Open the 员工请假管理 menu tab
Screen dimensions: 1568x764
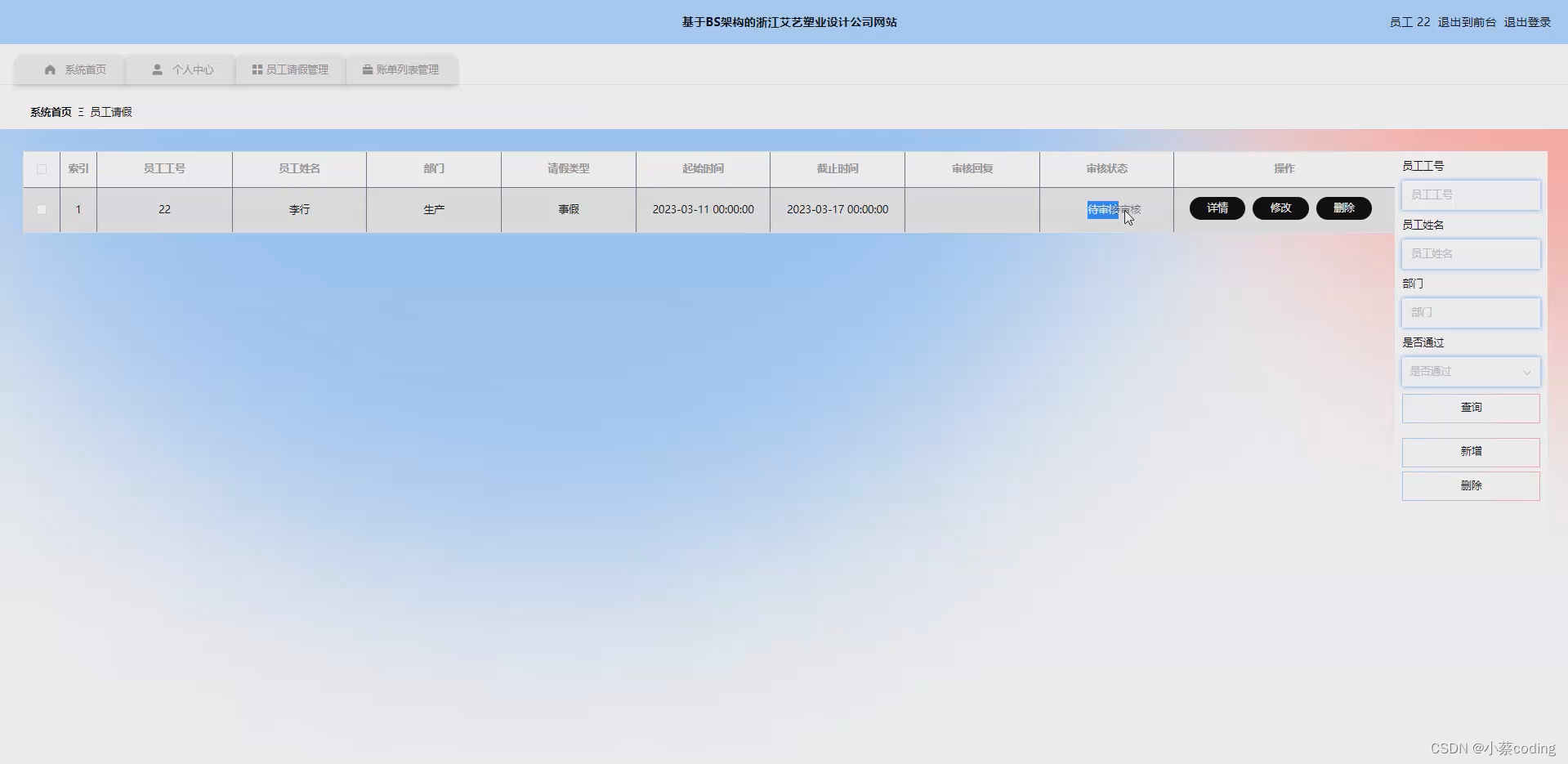[x=291, y=69]
